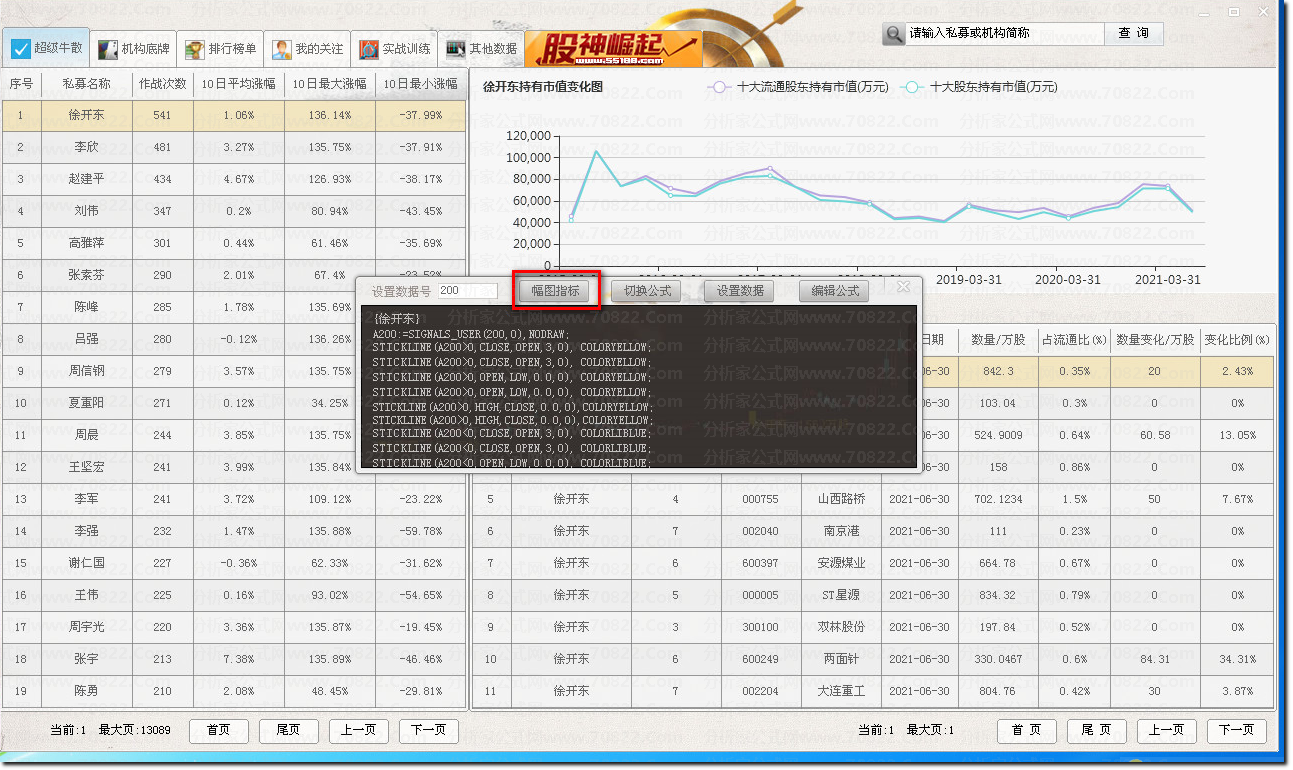Click left panel 首页 button

[x=219, y=731]
